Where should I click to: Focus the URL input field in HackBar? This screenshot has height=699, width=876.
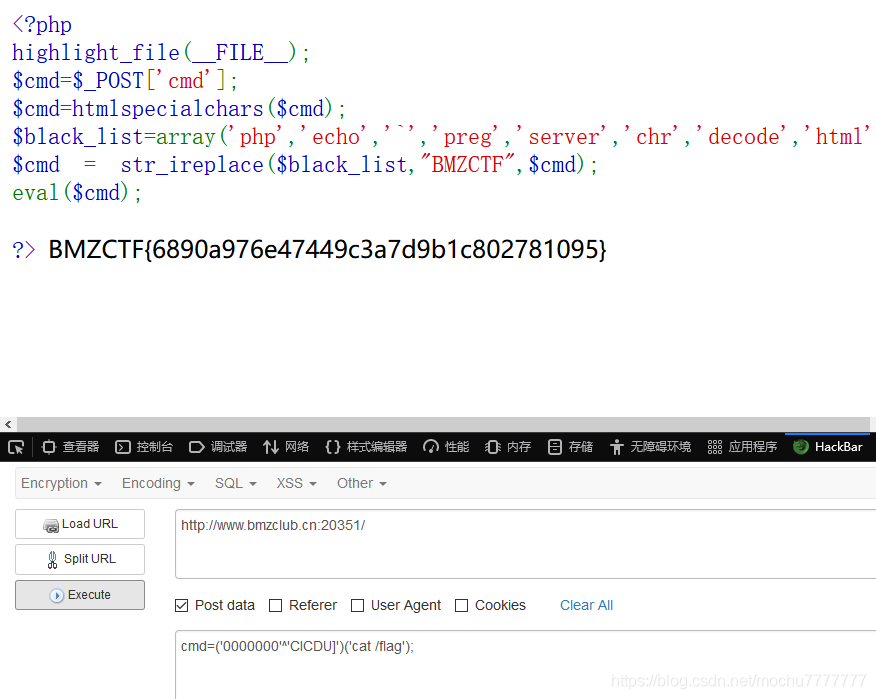click(x=525, y=544)
